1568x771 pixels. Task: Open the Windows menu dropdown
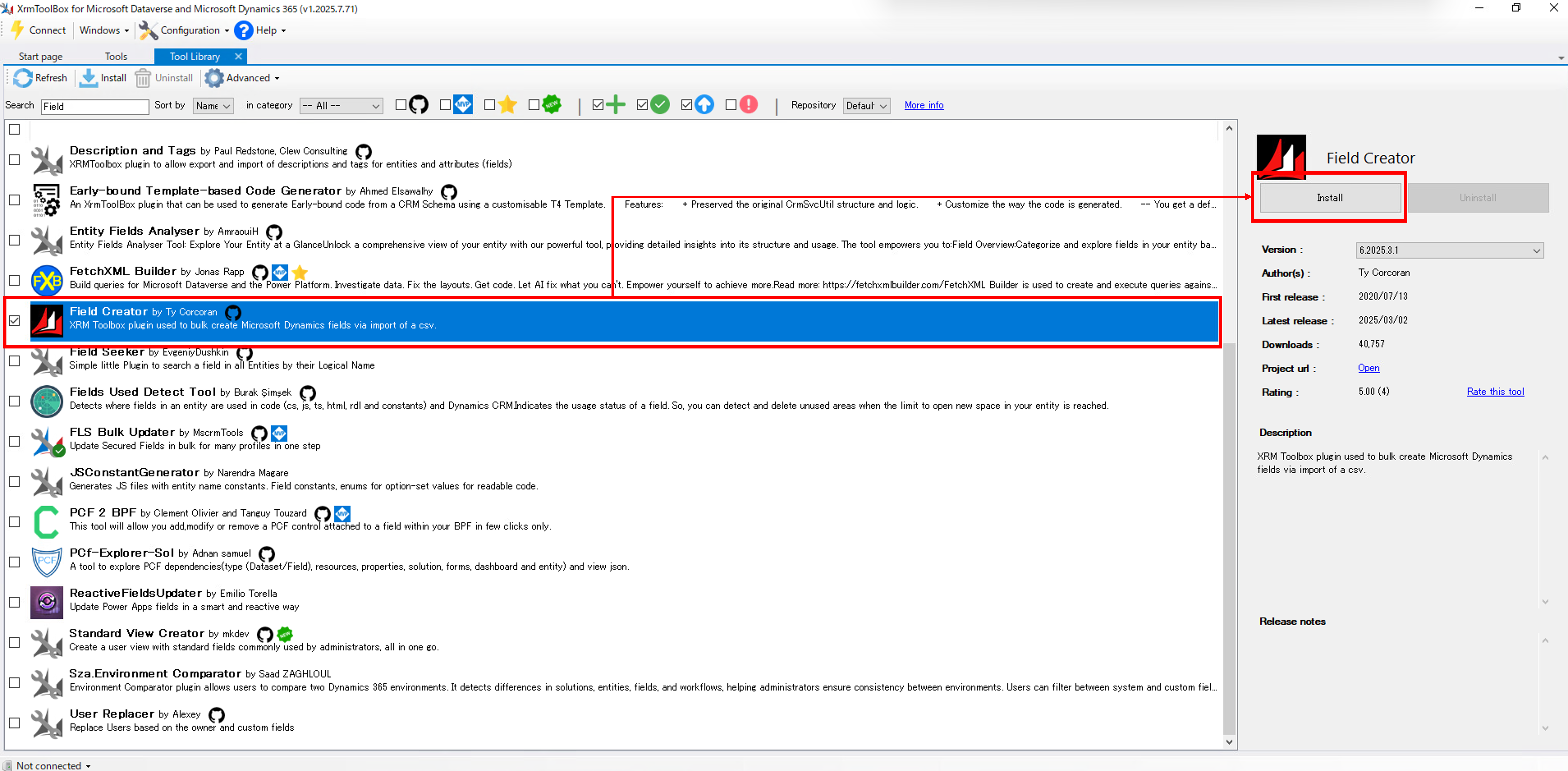click(x=104, y=30)
